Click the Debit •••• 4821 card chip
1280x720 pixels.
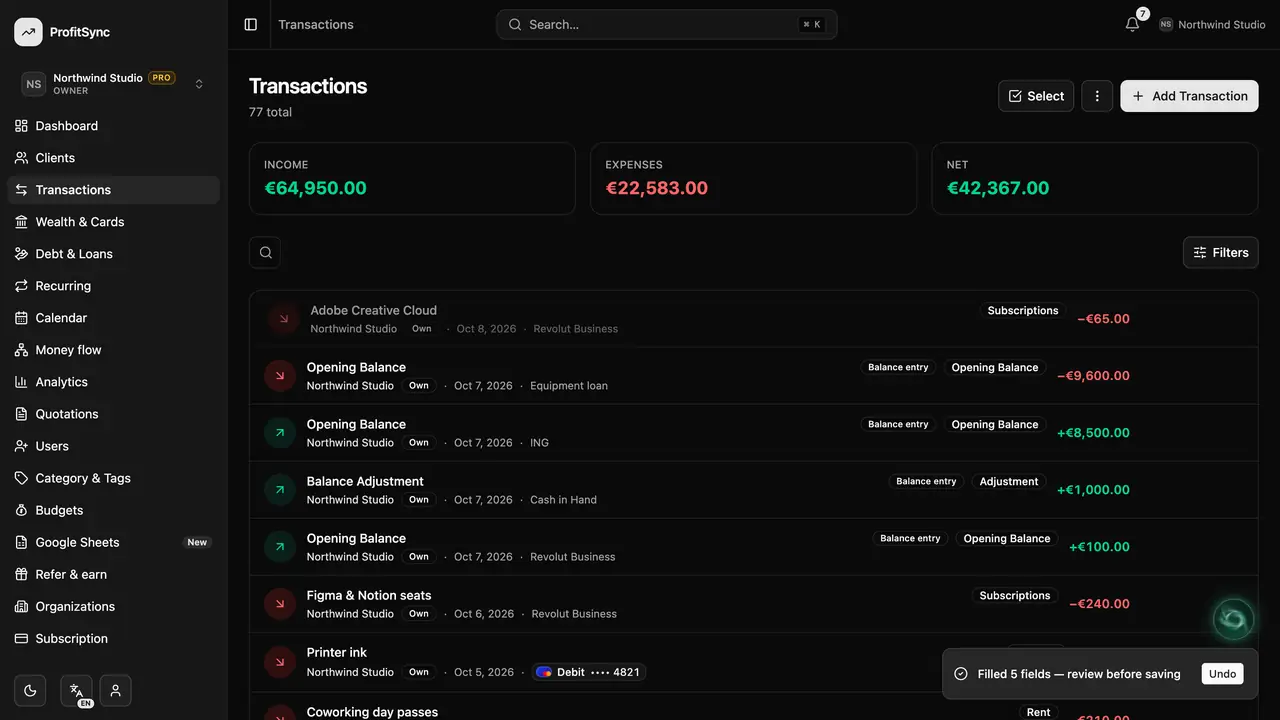589,672
